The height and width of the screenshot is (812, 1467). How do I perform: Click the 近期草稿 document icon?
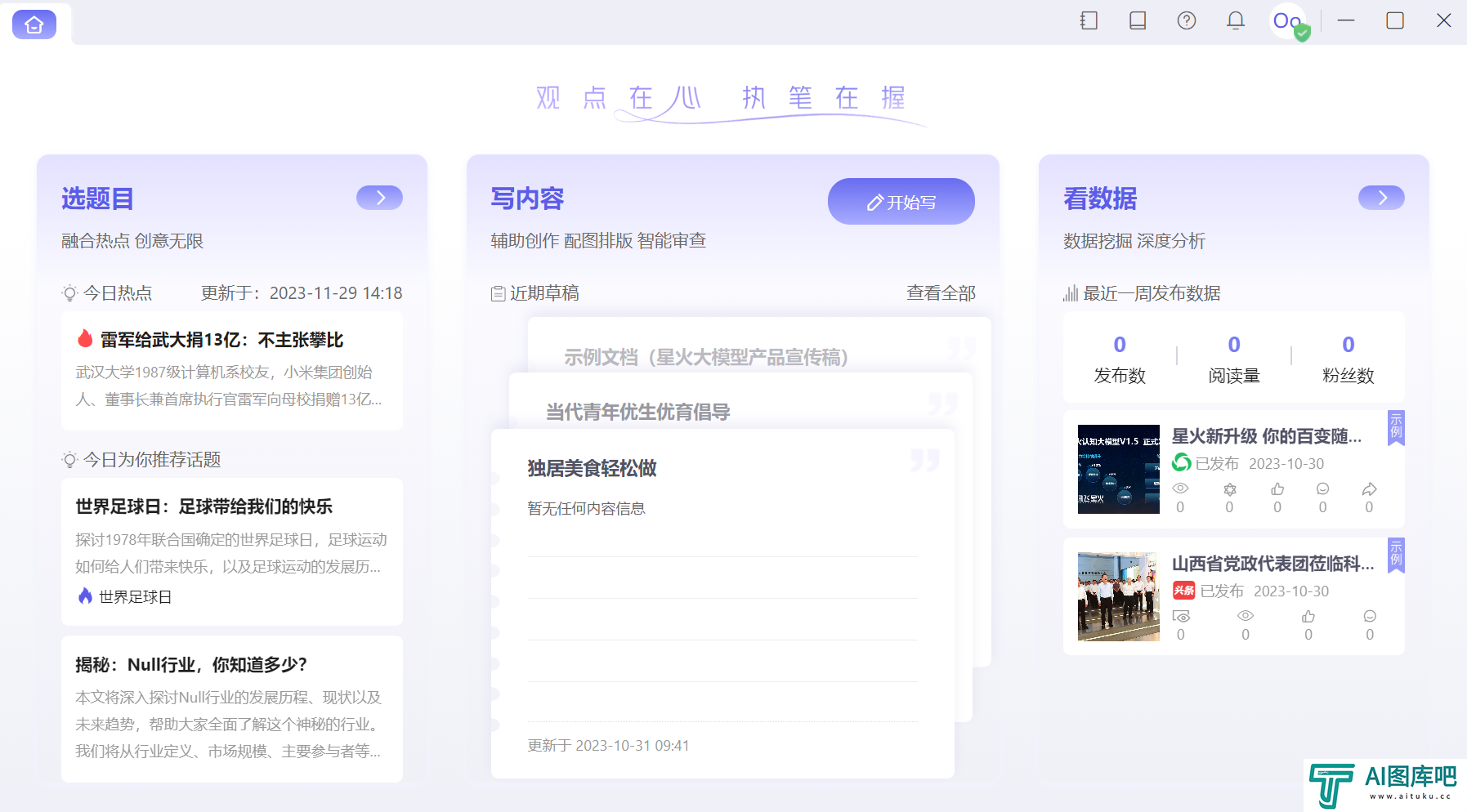[x=498, y=293]
